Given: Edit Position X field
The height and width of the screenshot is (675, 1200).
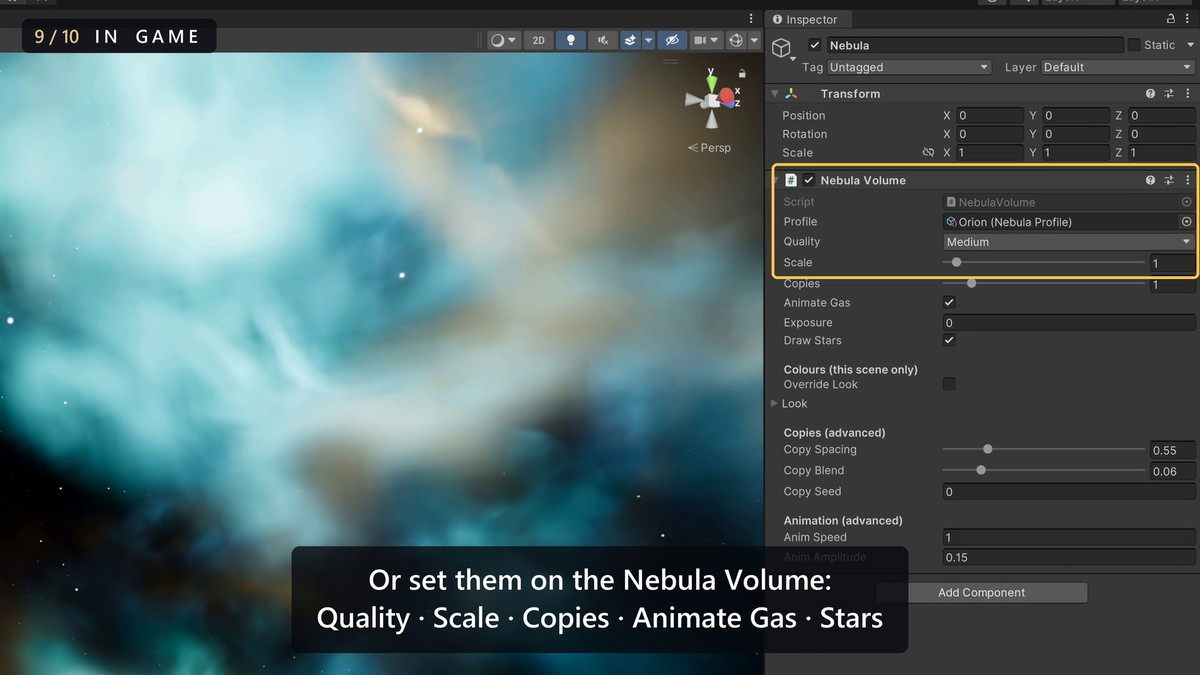Looking at the screenshot, I should (990, 115).
